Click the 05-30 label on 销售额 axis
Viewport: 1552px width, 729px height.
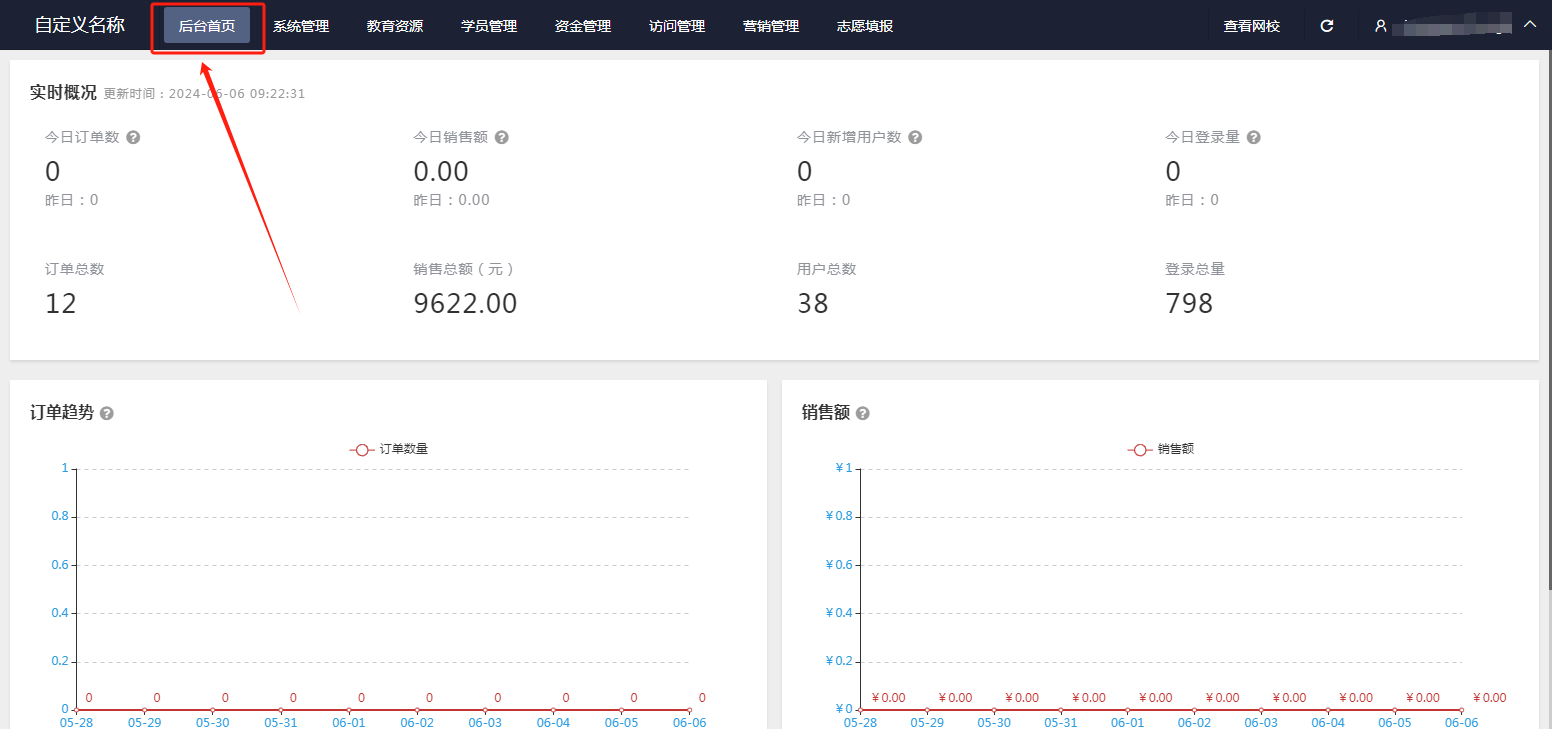pos(994,722)
